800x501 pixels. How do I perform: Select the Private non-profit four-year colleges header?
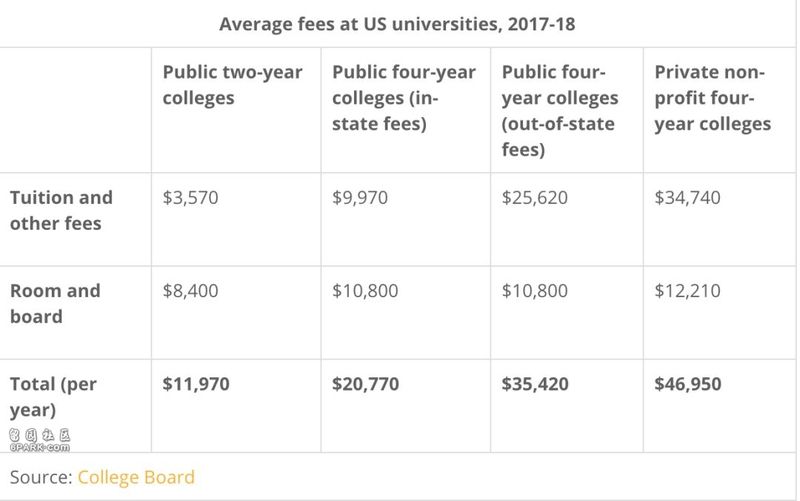[713, 97]
